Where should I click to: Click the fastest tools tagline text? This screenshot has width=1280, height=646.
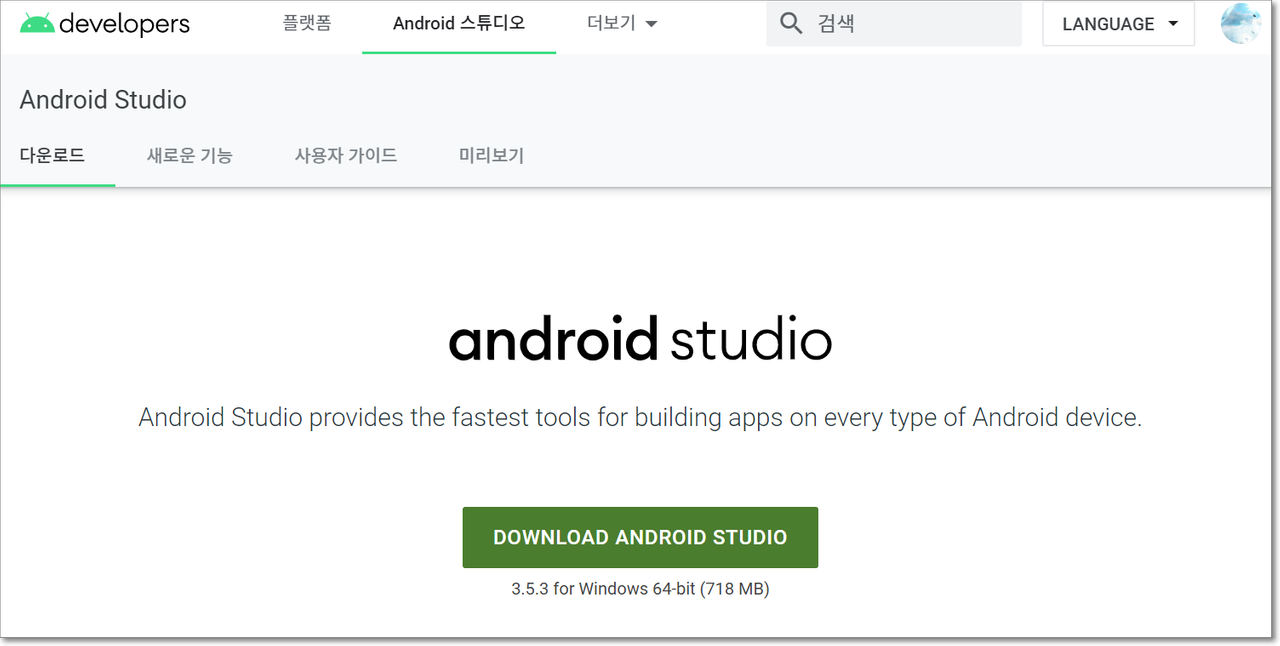click(x=640, y=417)
